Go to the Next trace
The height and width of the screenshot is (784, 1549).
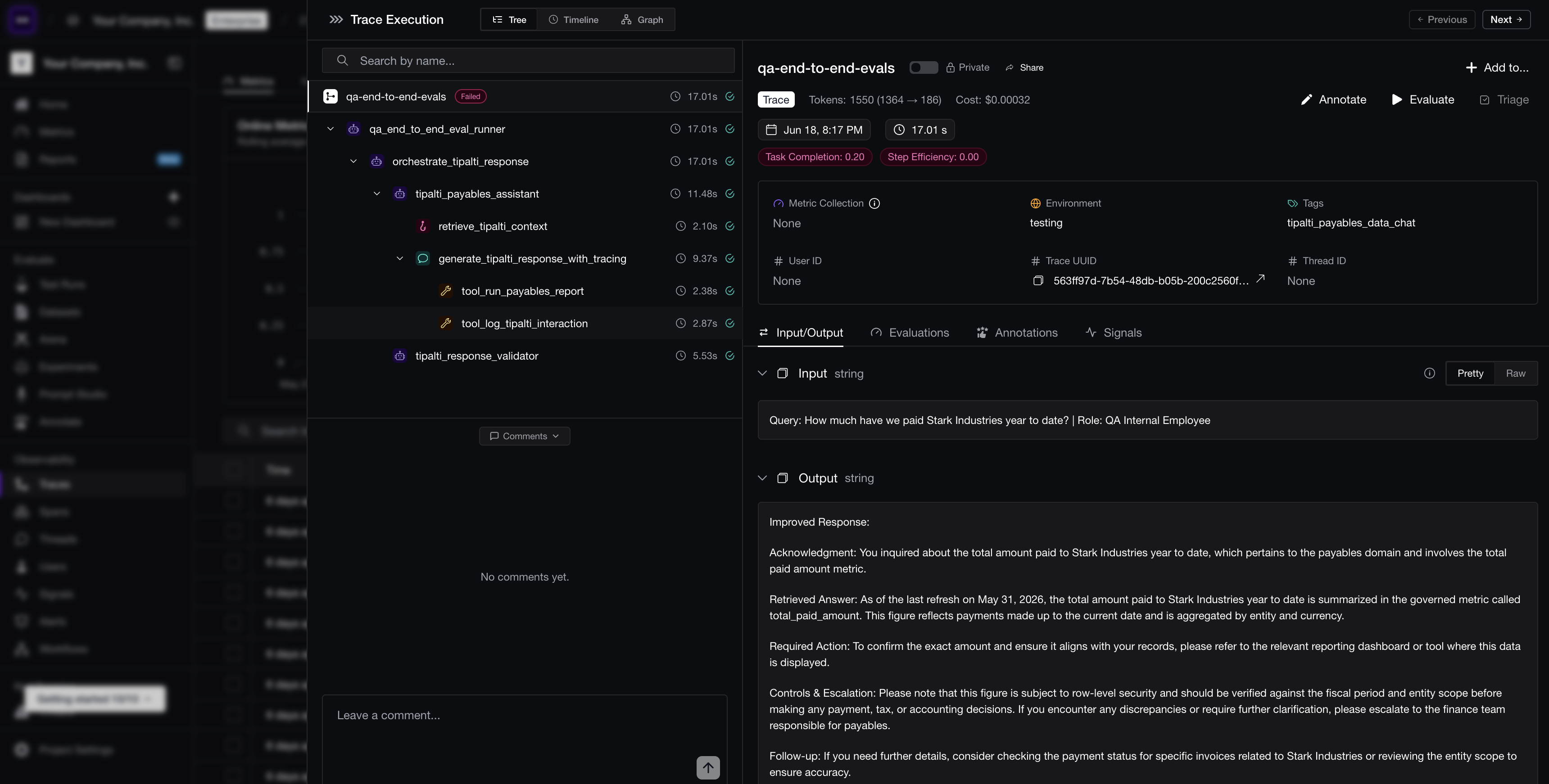pos(1506,19)
